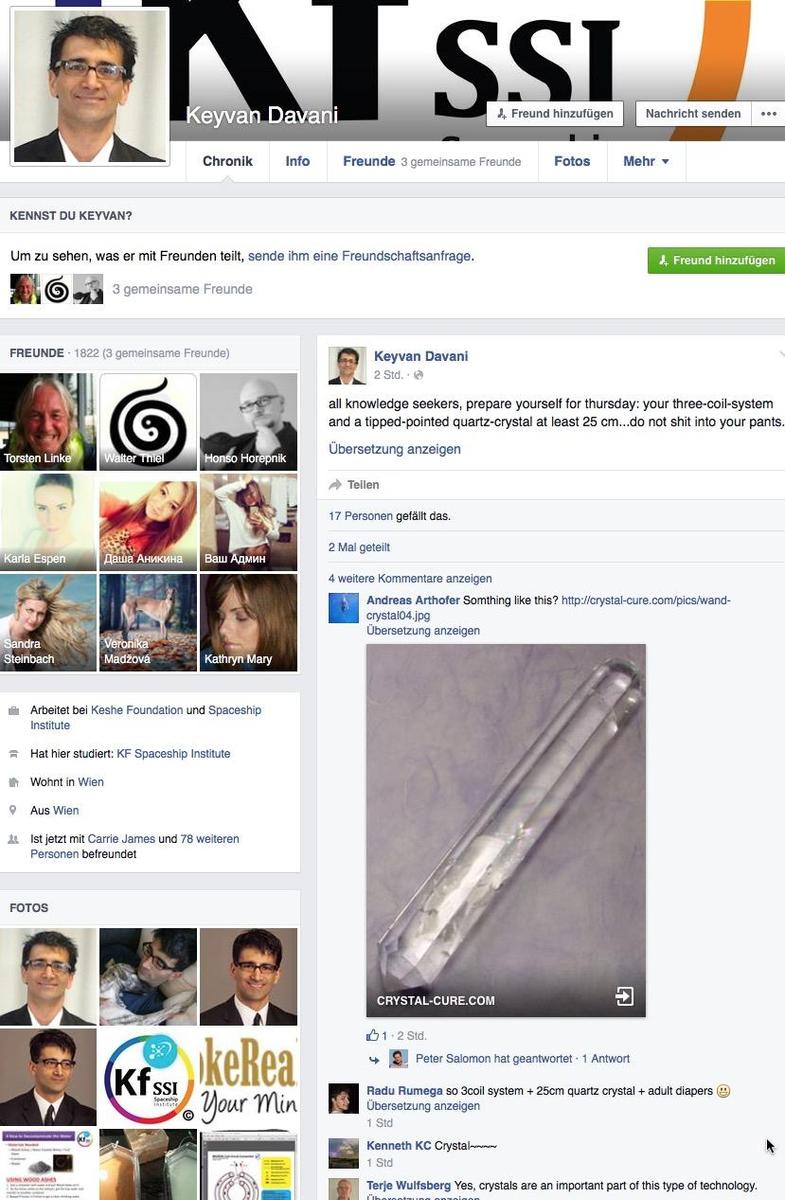
Task: Open Honso Horepnik friend thumbnail
Action: (248, 422)
